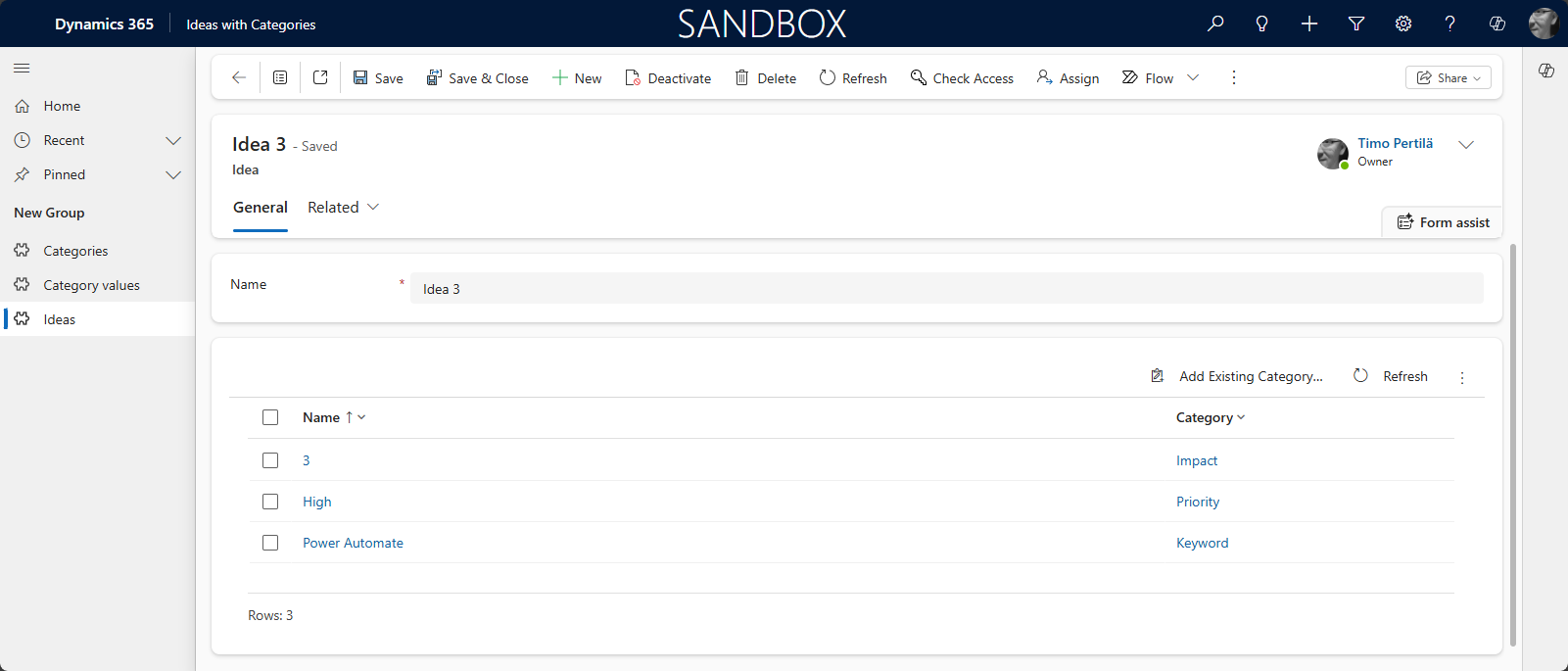1568x671 pixels.
Task: Collapse the hamburger site map menu
Action: [22, 68]
